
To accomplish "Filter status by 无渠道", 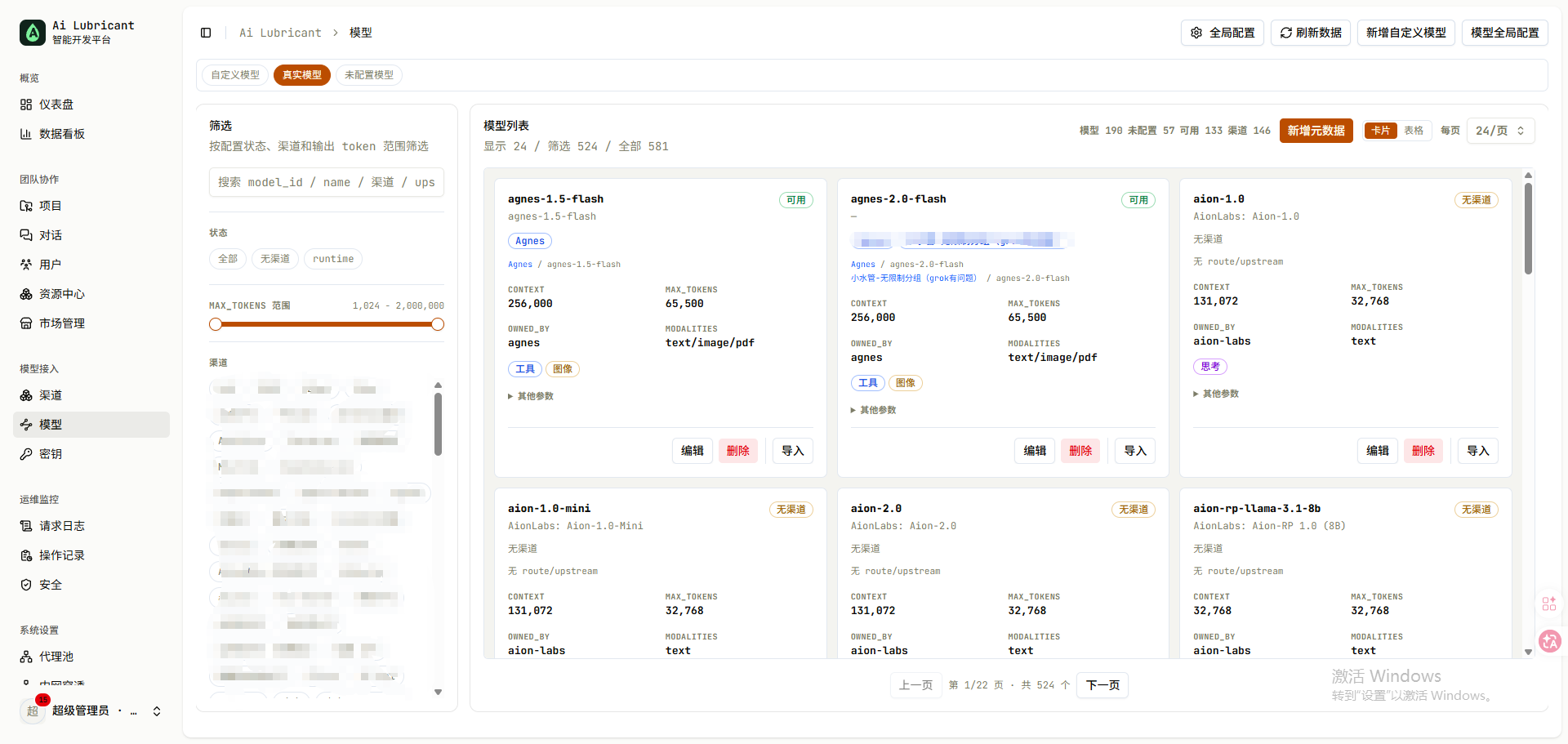I will 275,259.
